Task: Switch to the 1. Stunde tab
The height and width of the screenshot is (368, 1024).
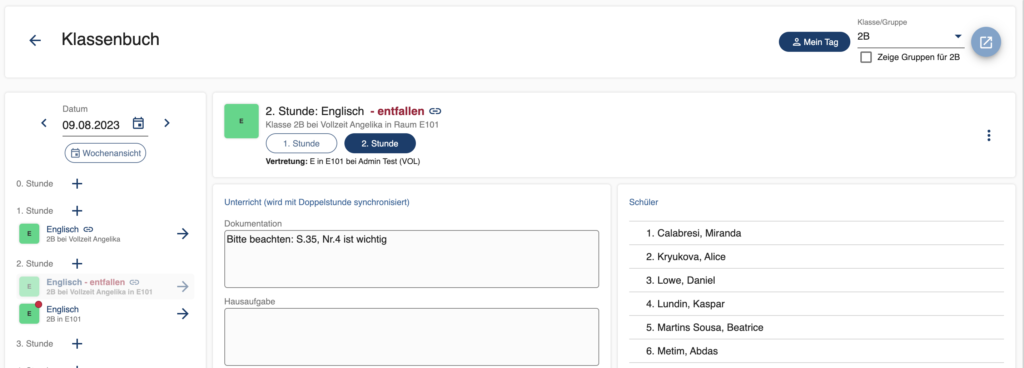Action: (301, 143)
